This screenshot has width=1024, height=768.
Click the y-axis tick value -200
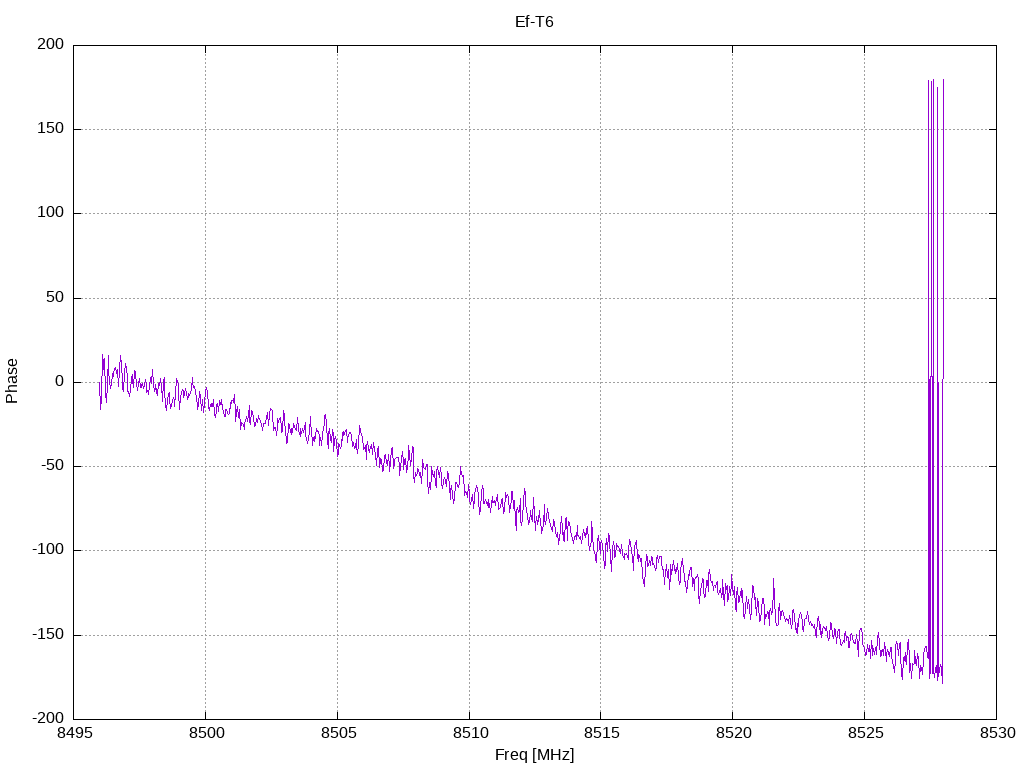pos(48,718)
